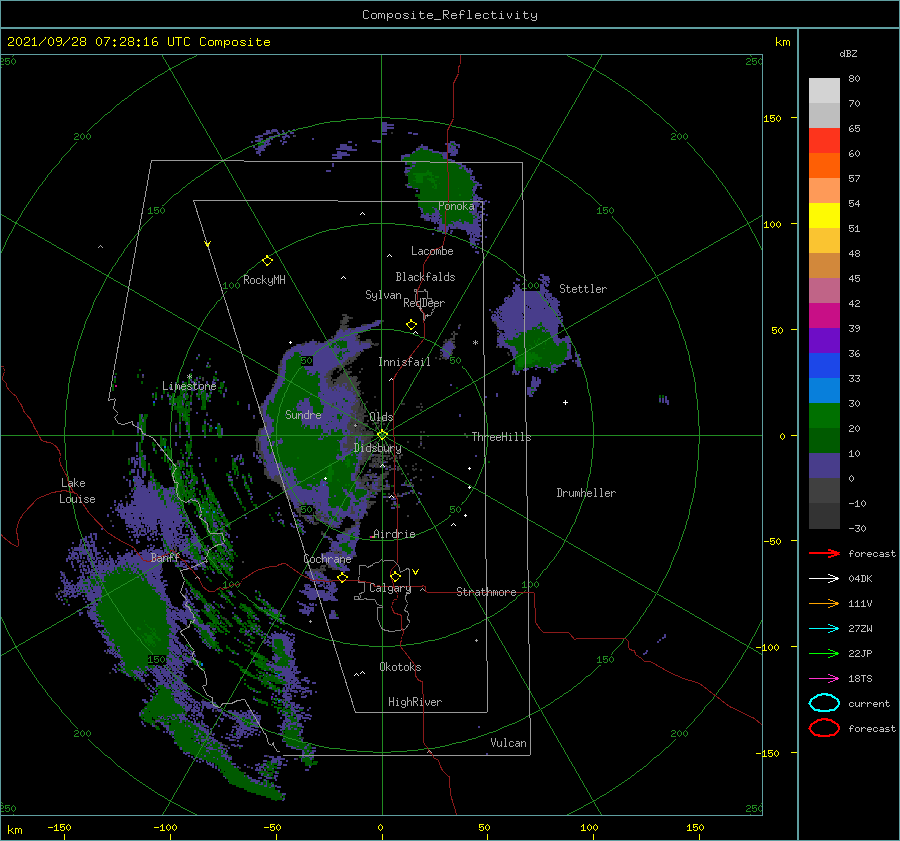Screen dimensions: 900x841
Task: Click the 27ZW legend label
Action: pos(860,629)
